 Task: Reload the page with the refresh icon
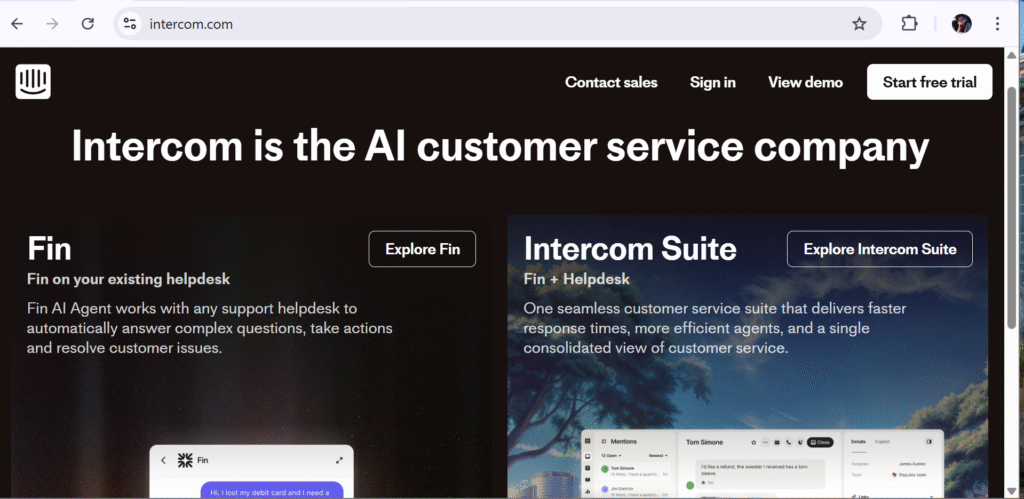88,24
